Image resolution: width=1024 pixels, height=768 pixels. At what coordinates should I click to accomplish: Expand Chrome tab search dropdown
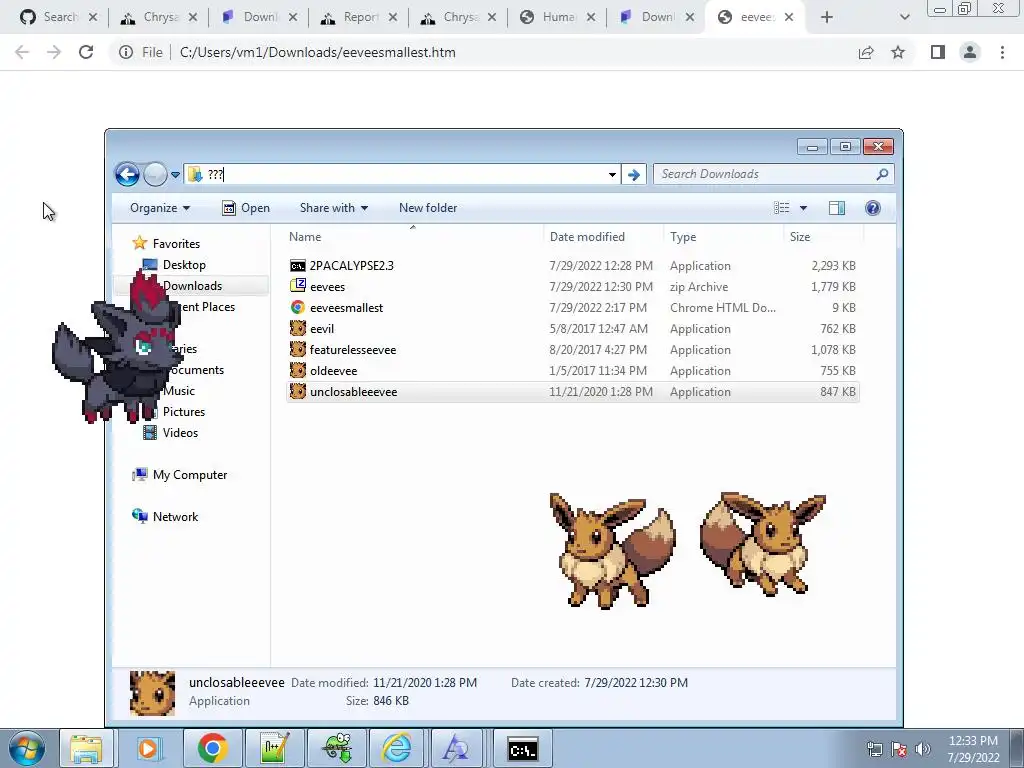pyautogui.click(x=904, y=17)
